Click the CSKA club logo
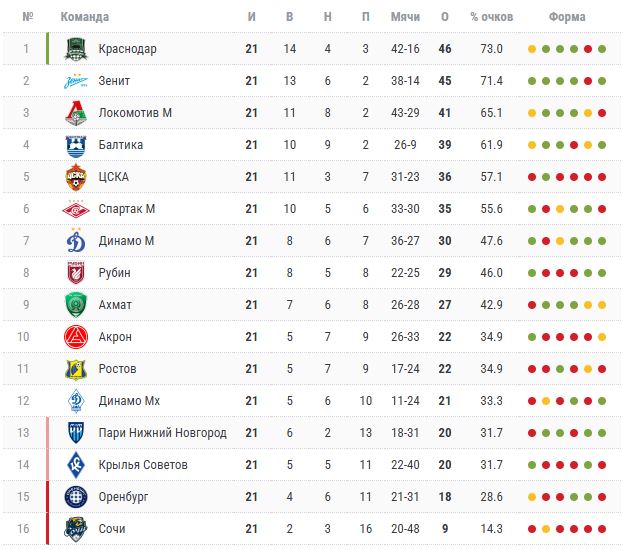This screenshot has height=550, width=623. (76, 177)
